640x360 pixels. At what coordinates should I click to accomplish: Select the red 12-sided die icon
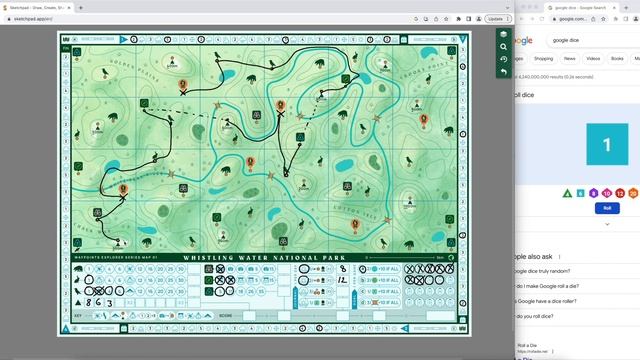point(620,193)
